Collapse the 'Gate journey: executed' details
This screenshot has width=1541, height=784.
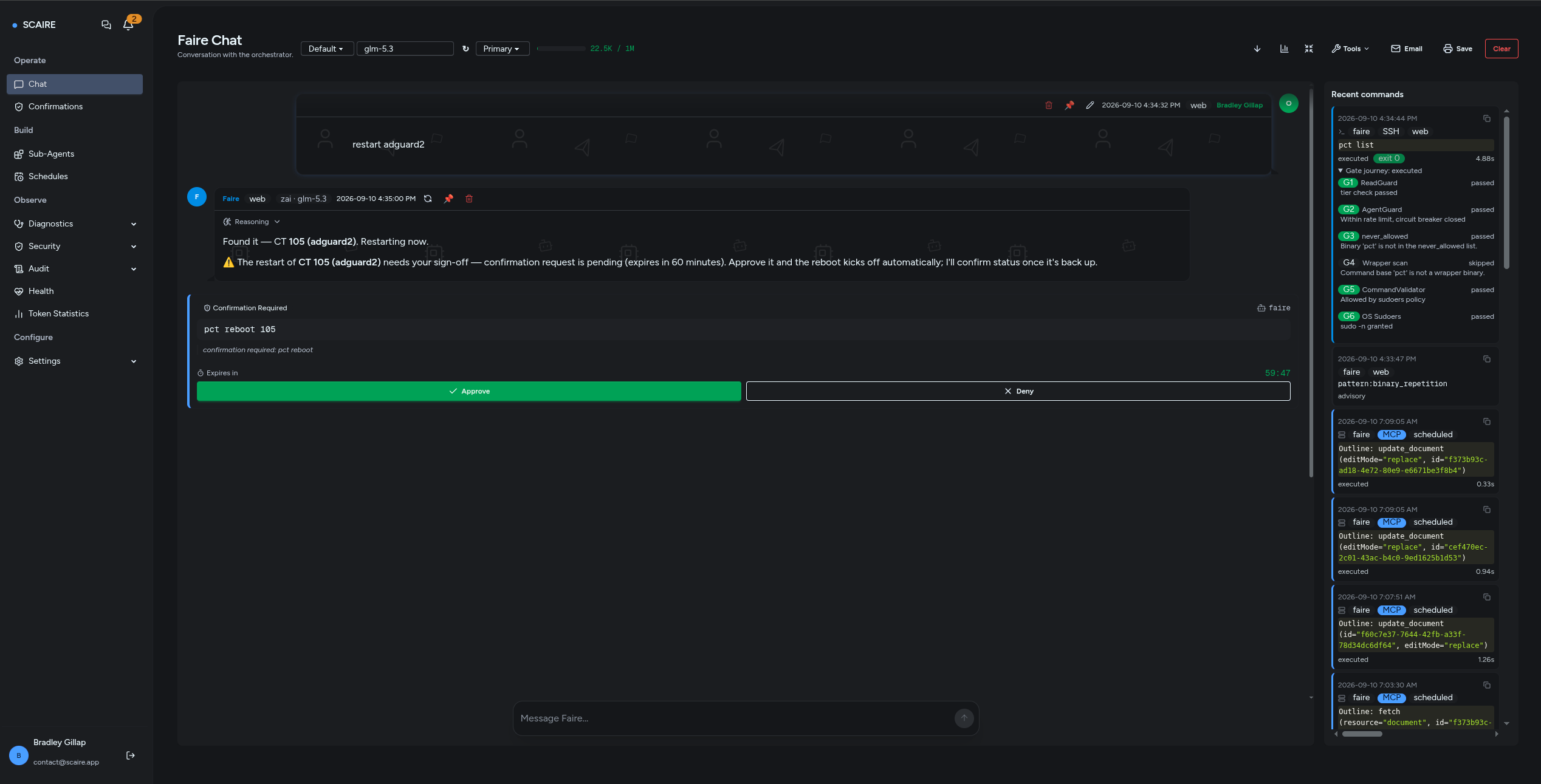point(1380,171)
